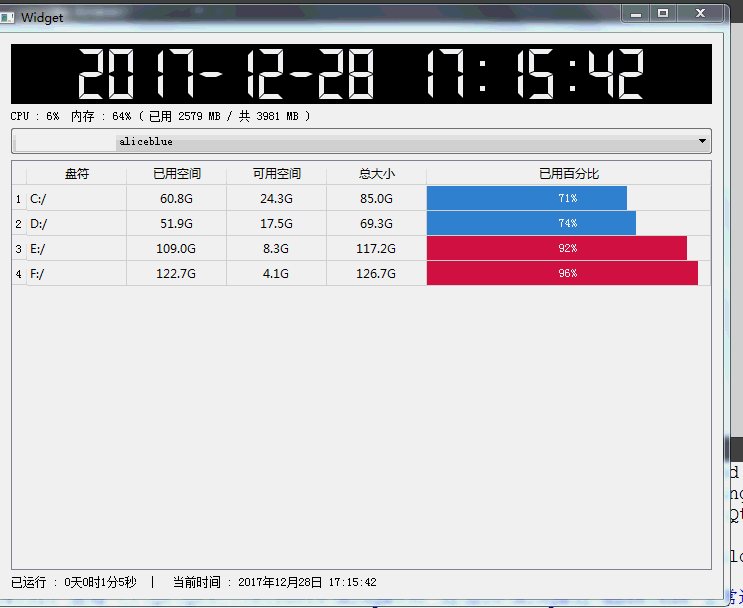Viewport: 743px width, 608px height.
Task: Click the 已用百分比 column header
Action: click(569, 174)
